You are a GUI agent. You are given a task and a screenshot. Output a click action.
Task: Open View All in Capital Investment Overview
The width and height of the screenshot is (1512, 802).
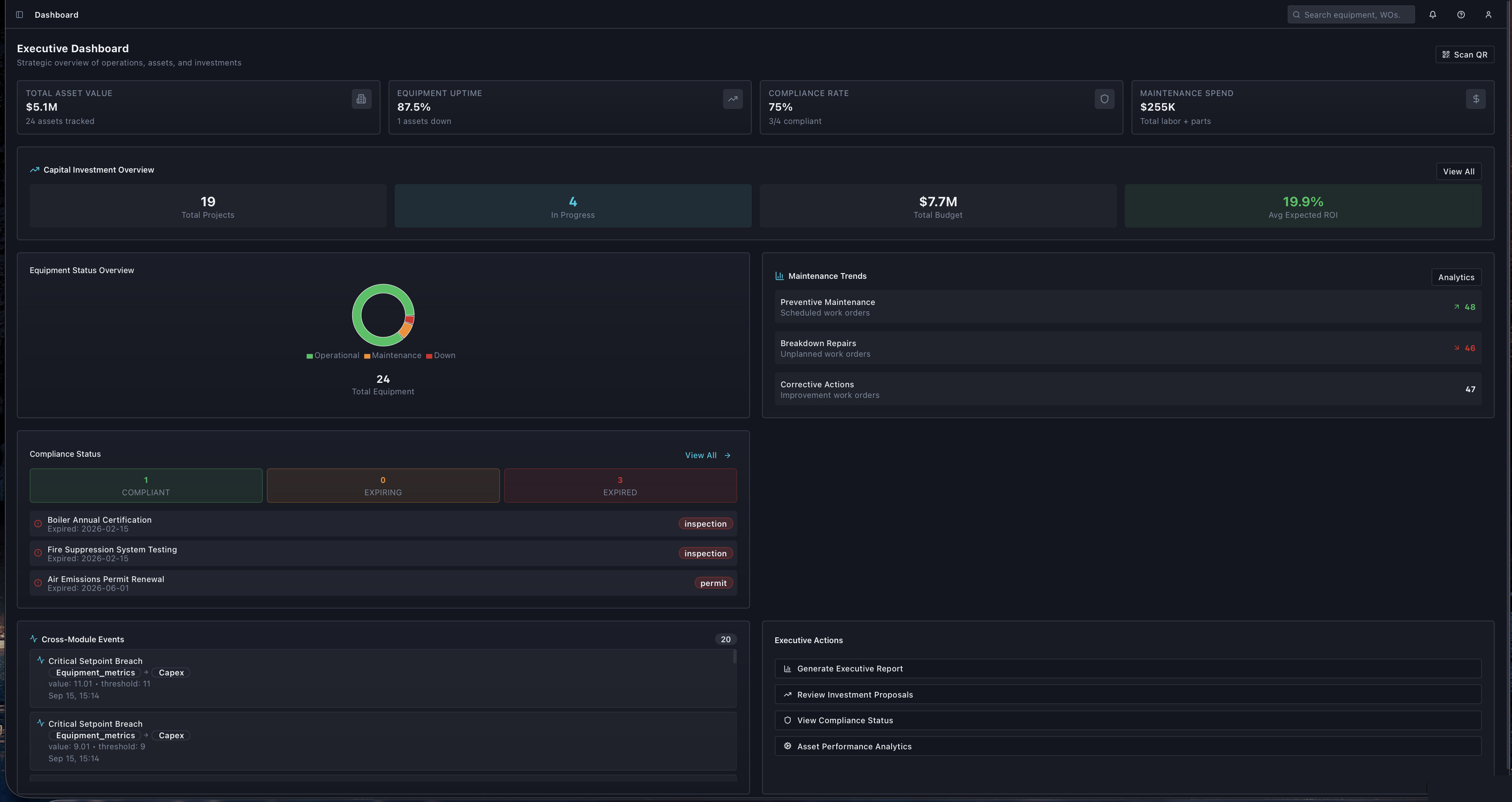coord(1458,171)
